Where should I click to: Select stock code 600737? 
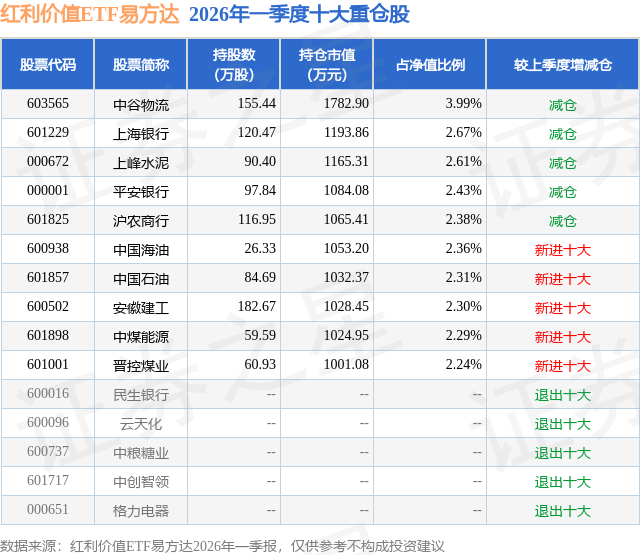[48, 451]
